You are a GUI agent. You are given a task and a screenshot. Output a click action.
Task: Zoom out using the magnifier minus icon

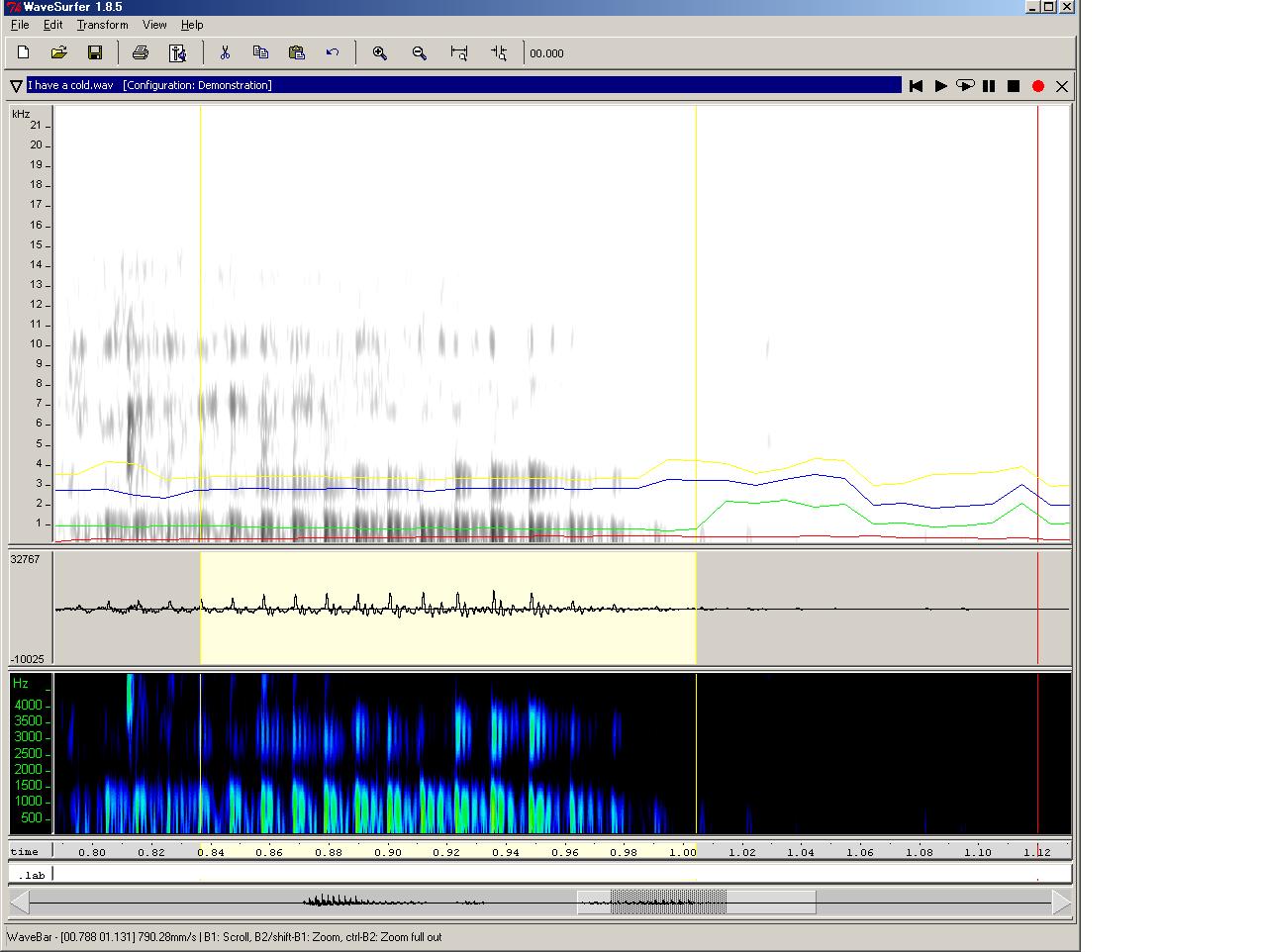pyautogui.click(x=419, y=52)
